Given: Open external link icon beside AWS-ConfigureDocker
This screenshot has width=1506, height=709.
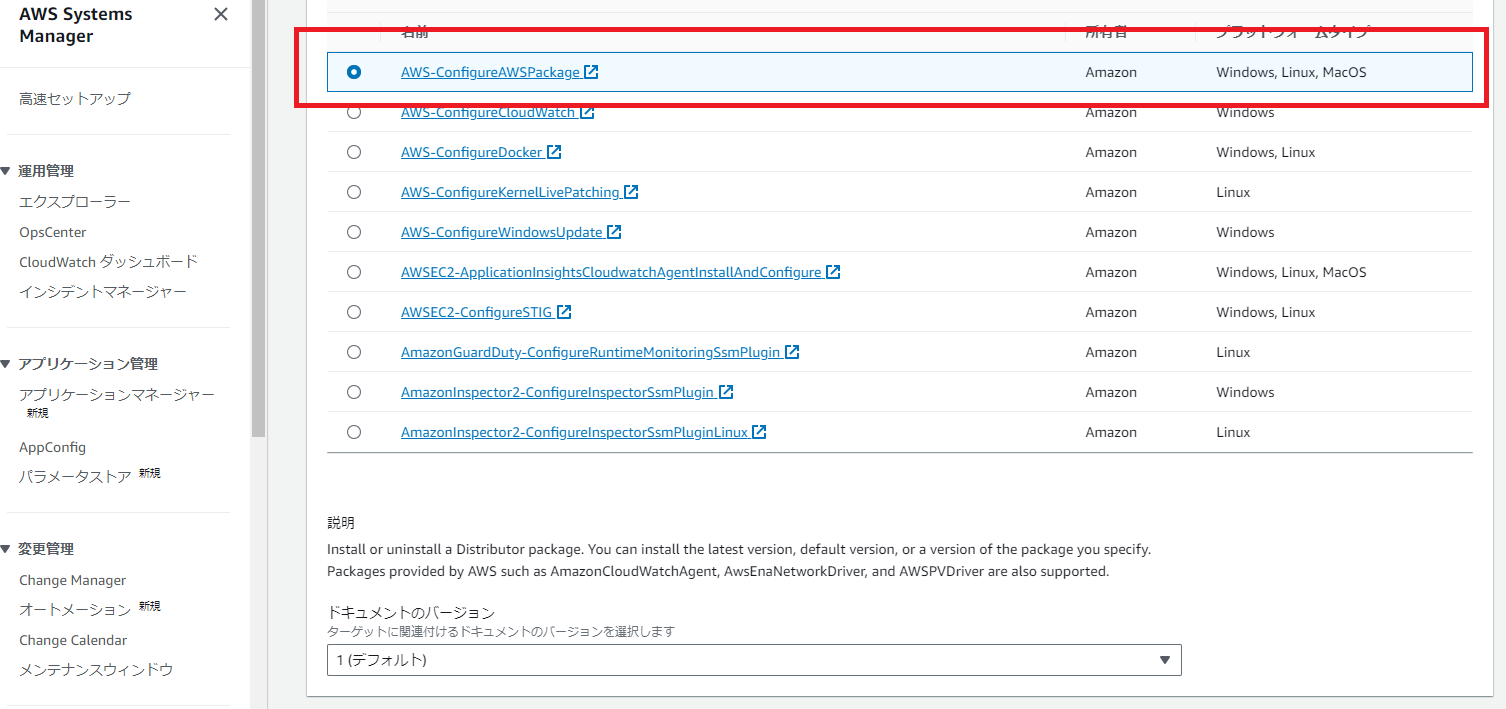Looking at the screenshot, I should 554,152.
